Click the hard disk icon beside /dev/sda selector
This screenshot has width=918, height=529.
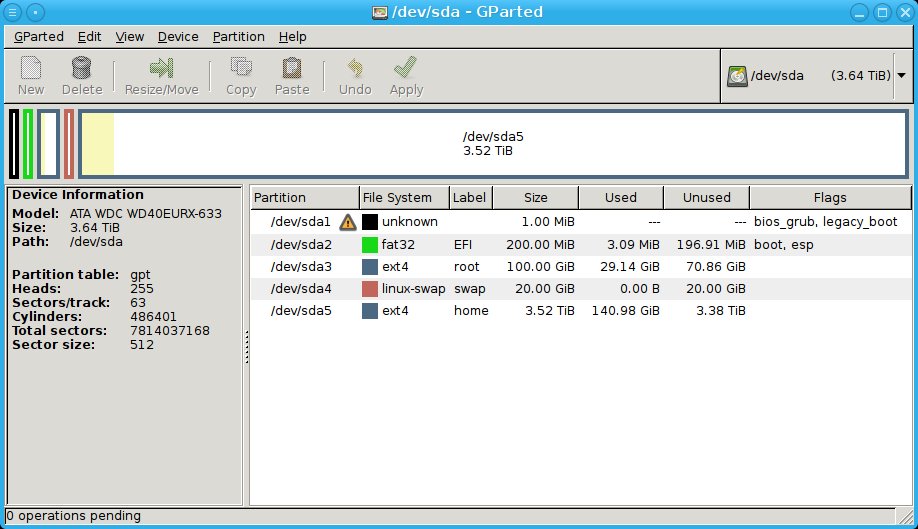737,76
